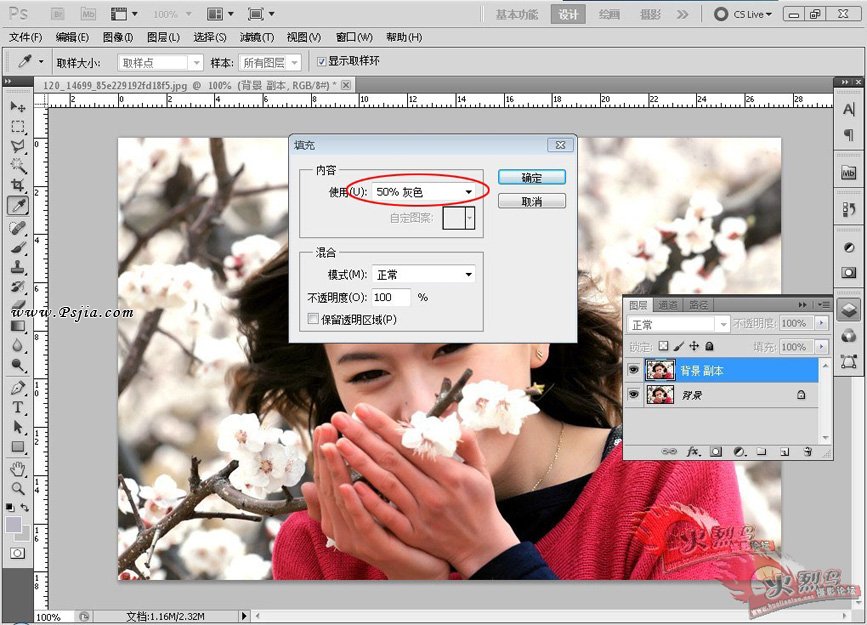Image resolution: width=867 pixels, height=625 pixels.
Task: Click the fx layer style icon
Action: click(x=693, y=452)
